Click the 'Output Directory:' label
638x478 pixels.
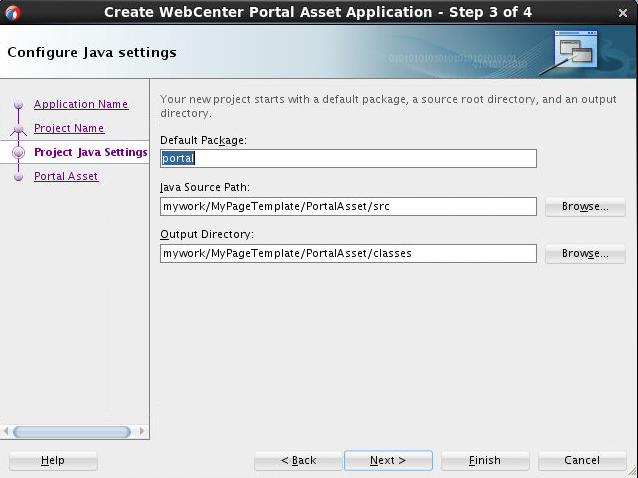[207, 235]
